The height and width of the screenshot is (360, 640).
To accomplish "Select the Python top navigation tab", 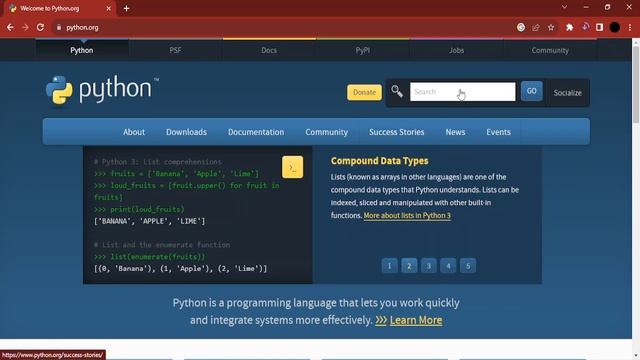I will pos(82,50).
